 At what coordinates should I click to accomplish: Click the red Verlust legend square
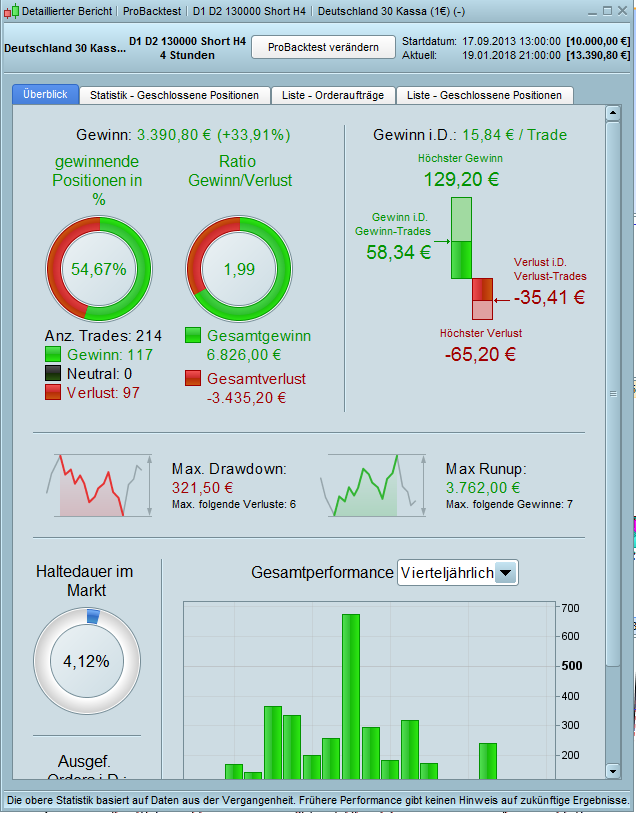tap(53, 393)
